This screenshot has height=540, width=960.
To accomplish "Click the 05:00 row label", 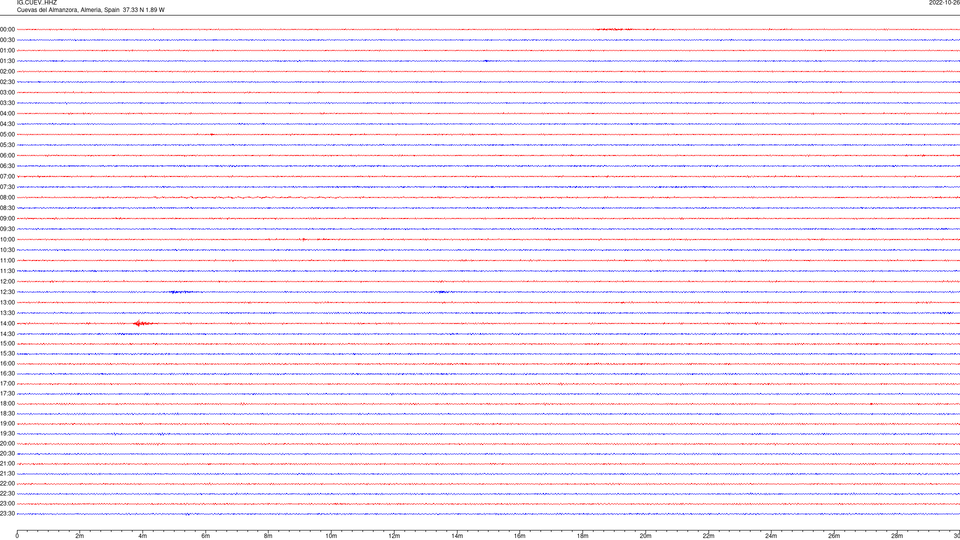I will tap(7, 135).
